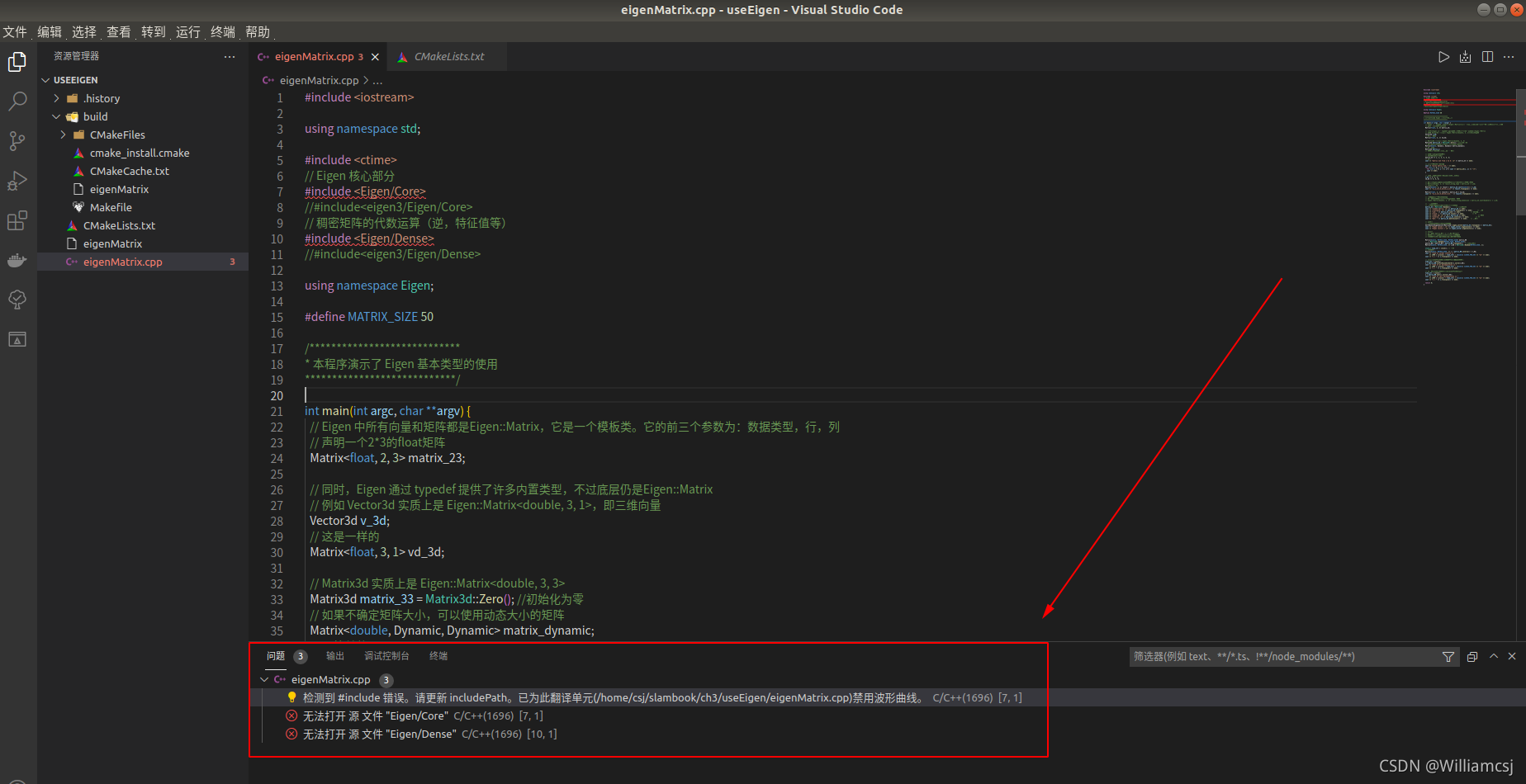Select the eigenMatrix.cpp editor tab
Image resolution: width=1526 pixels, height=784 pixels.
pos(318,57)
